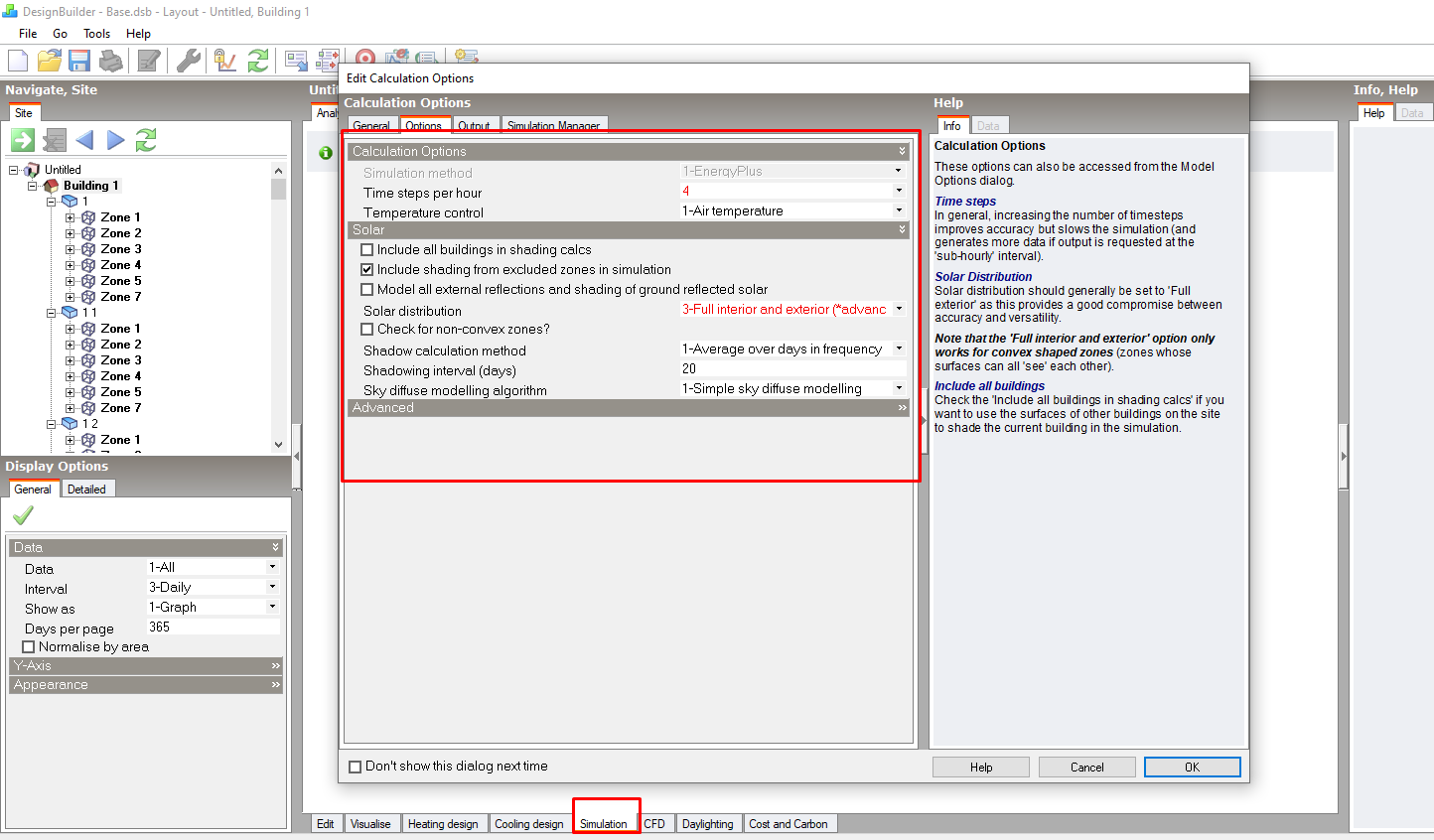
Task: Open Time steps per hour dropdown
Action: click(899, 191)
